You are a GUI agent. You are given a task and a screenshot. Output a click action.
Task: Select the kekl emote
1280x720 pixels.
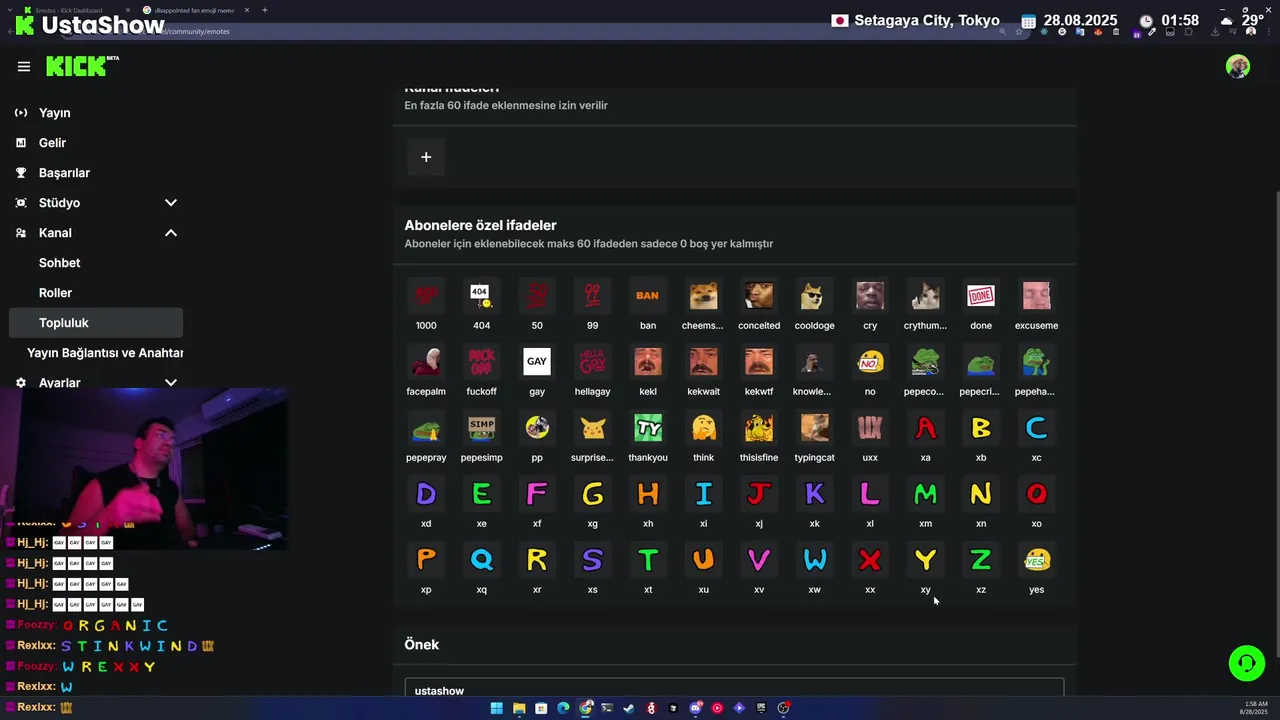(648, 362)
